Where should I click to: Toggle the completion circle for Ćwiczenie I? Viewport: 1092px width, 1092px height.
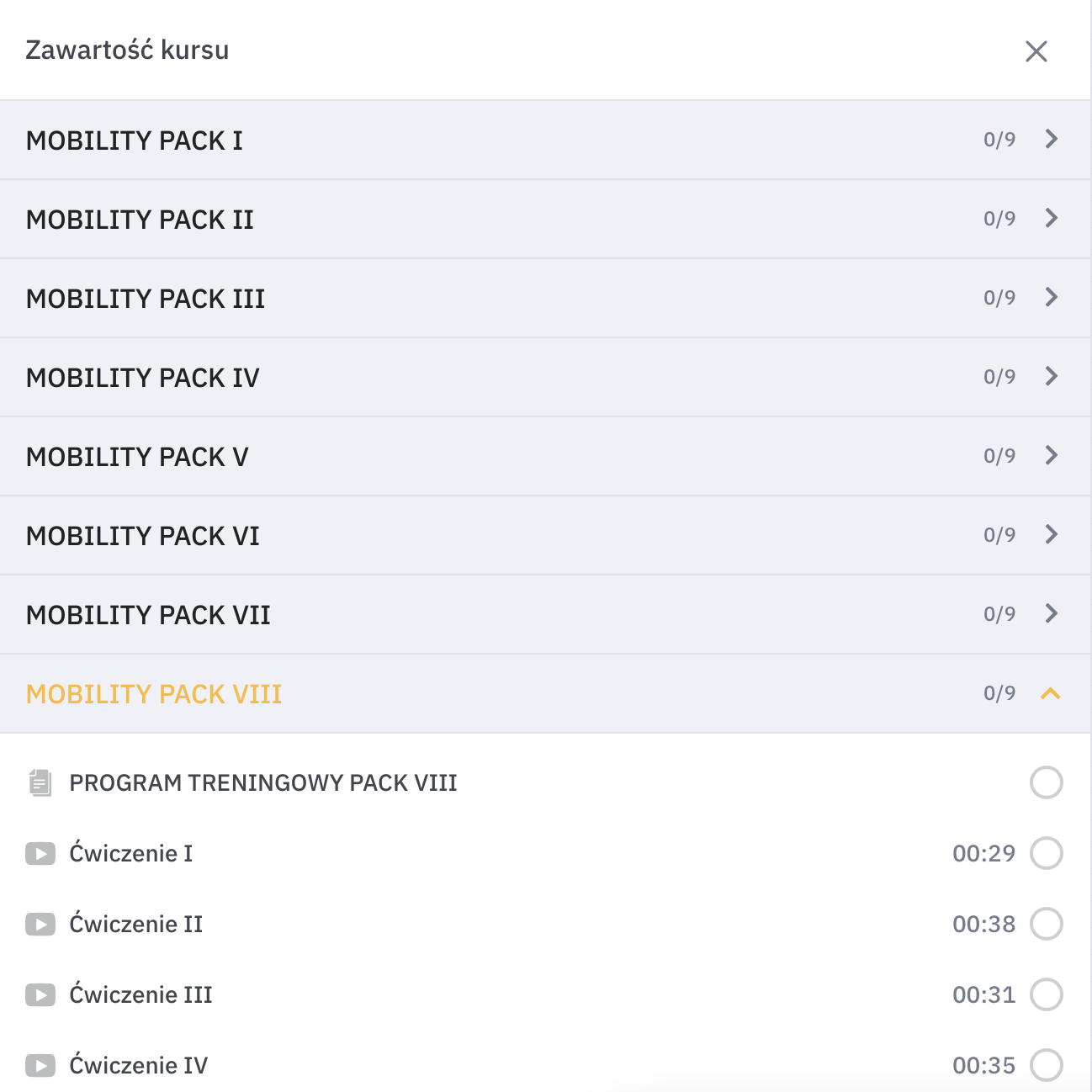coord(1046,853)
